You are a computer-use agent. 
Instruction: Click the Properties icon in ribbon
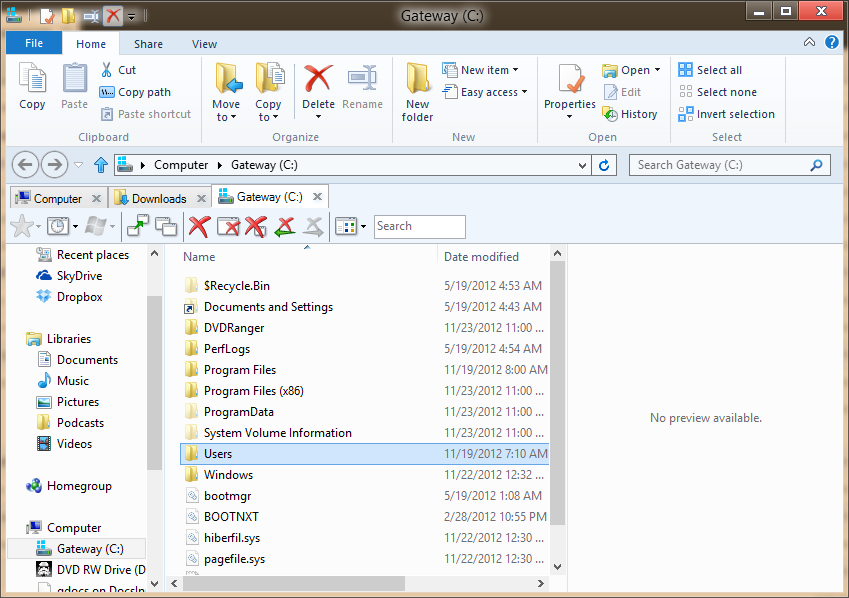tap(570, 78)
